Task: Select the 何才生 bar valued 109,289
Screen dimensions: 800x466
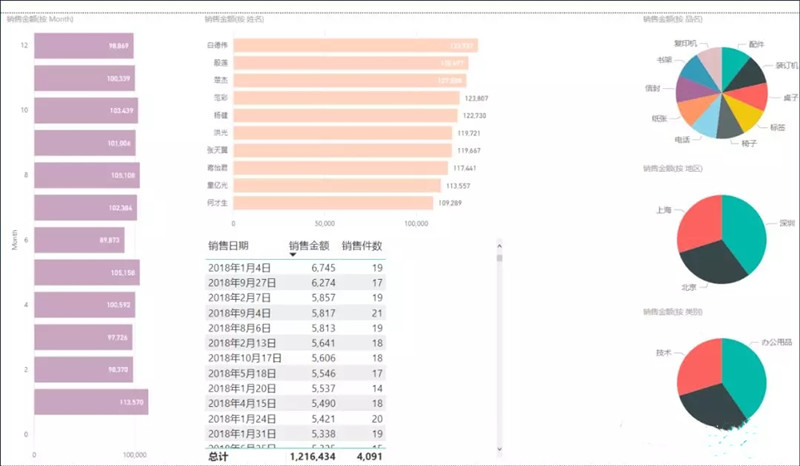Action: tap(333, 203)
